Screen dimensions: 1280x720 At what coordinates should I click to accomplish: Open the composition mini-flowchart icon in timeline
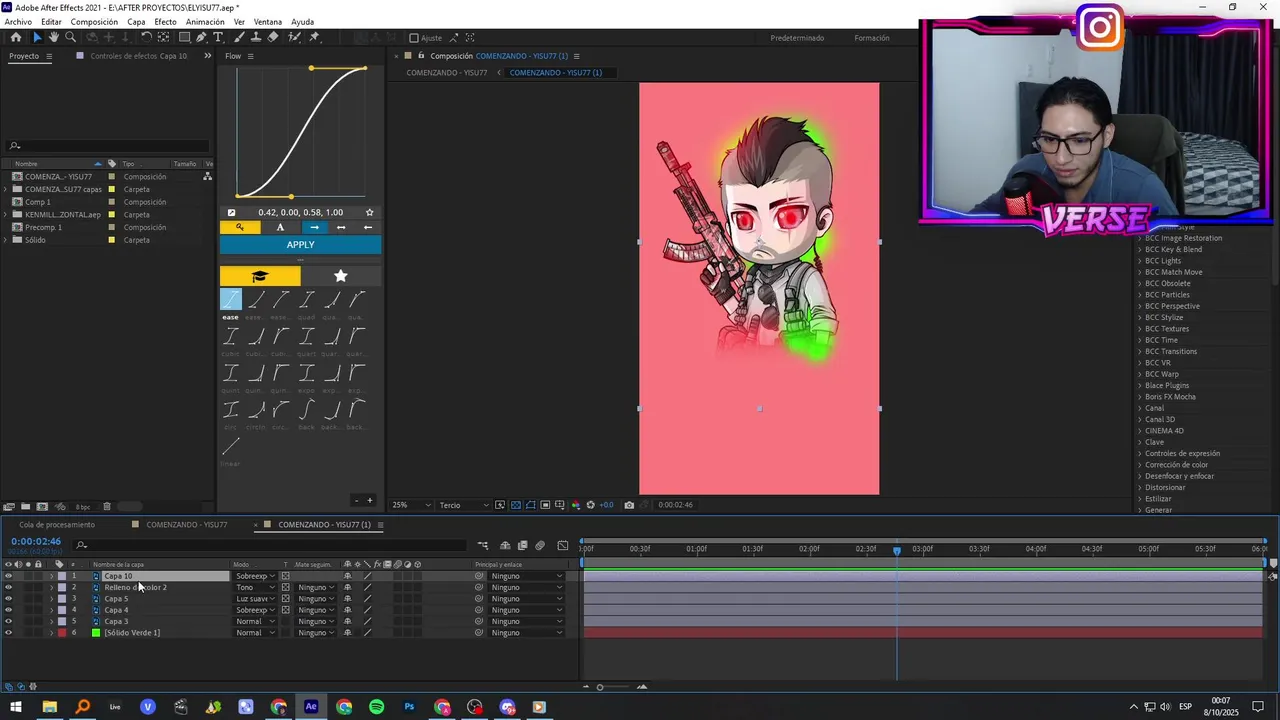tap(483, 546)
